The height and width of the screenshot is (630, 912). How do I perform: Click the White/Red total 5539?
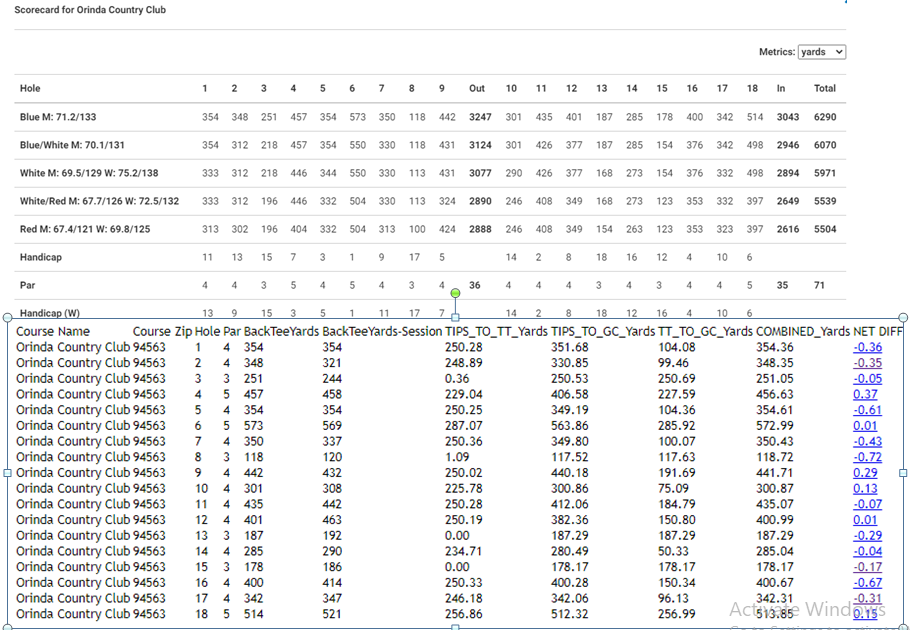[825, 201]
